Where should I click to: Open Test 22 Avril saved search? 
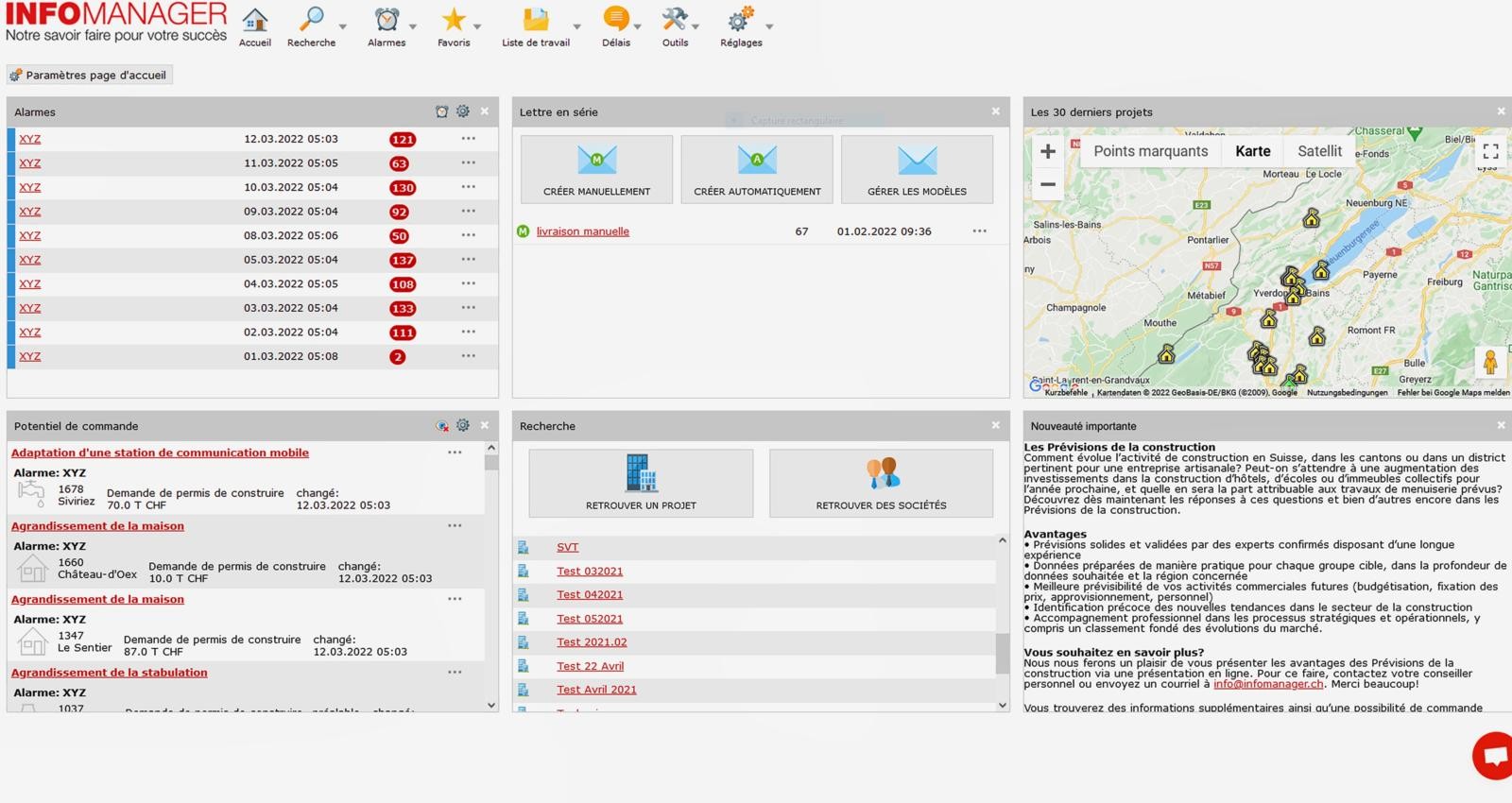(590, 666)
